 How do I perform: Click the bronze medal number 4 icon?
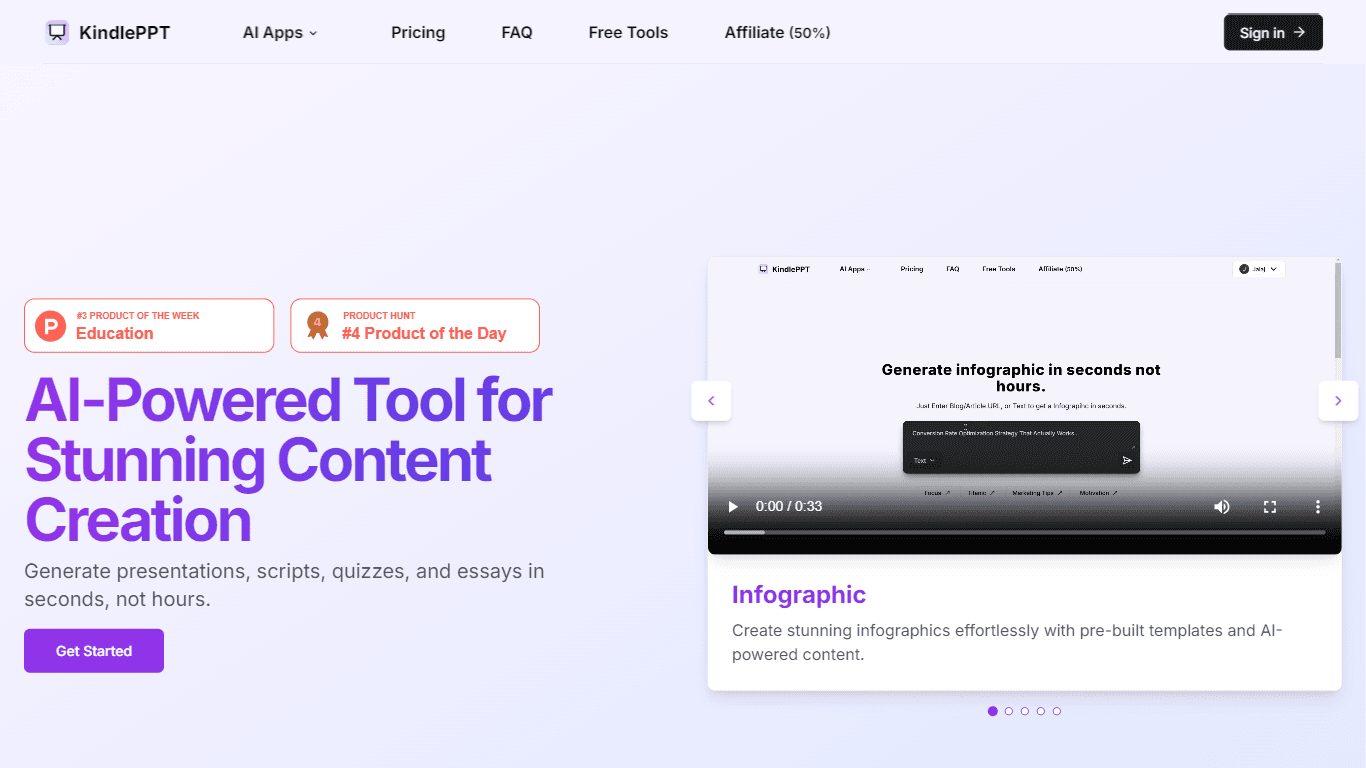click(x=317, y=326)
